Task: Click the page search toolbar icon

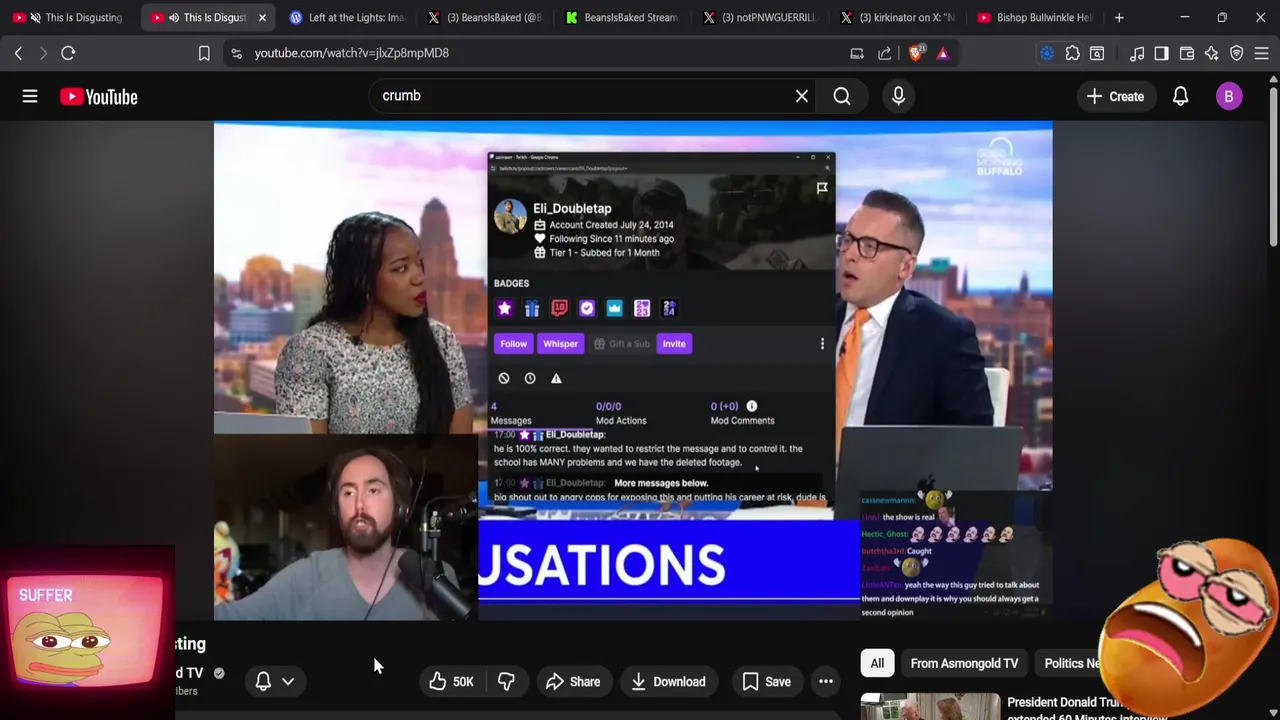Action: click(x=1097, y=53)
